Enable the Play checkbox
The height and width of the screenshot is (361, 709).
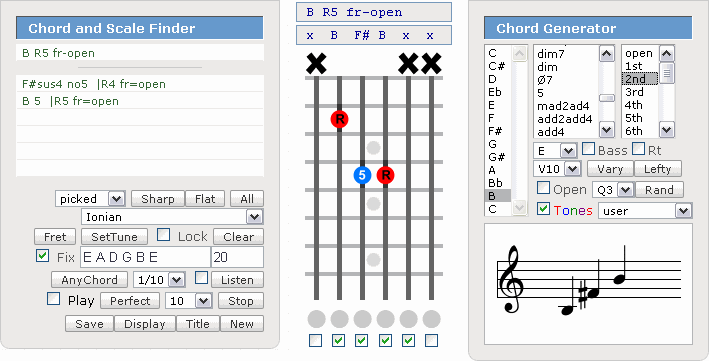pyautogui.click(x=54, y=299)
